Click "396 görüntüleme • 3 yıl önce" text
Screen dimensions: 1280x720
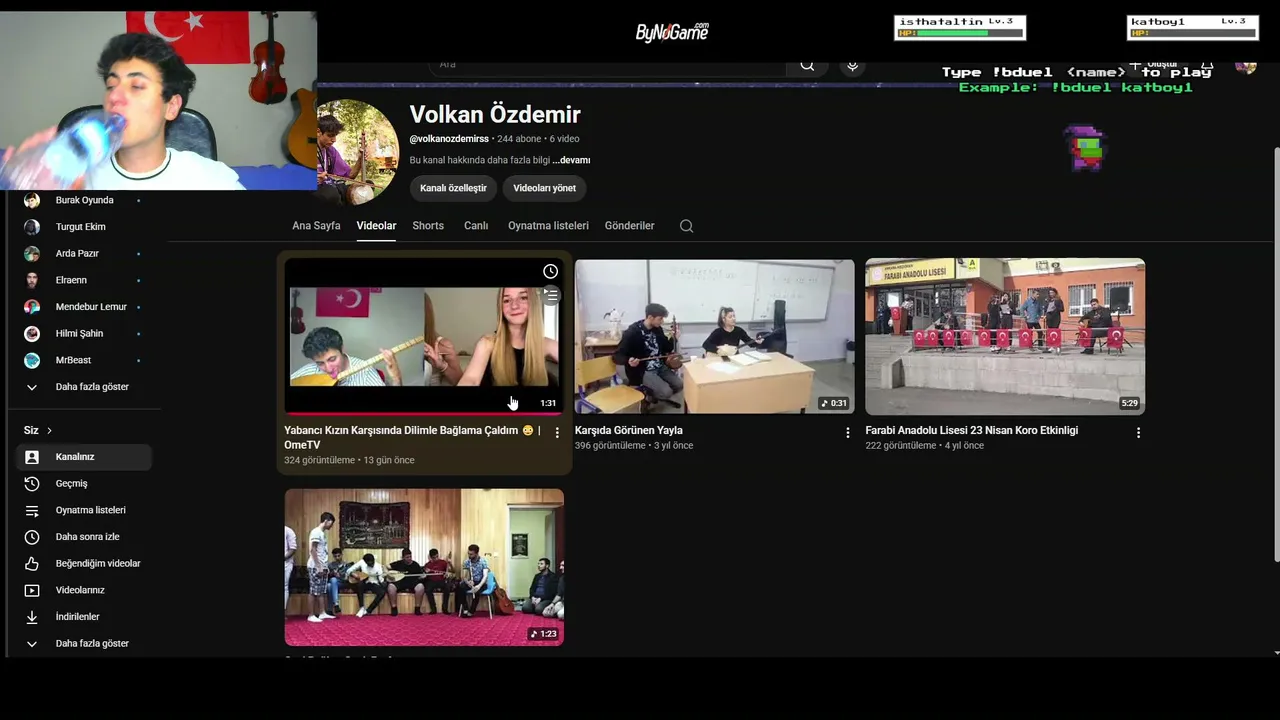(634, 446)
